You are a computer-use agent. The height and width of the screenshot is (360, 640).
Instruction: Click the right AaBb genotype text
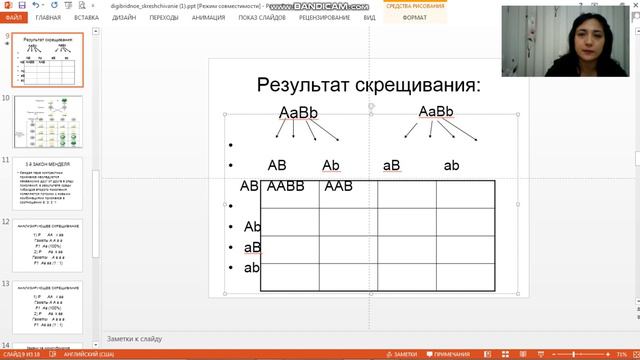pos(436,111)
